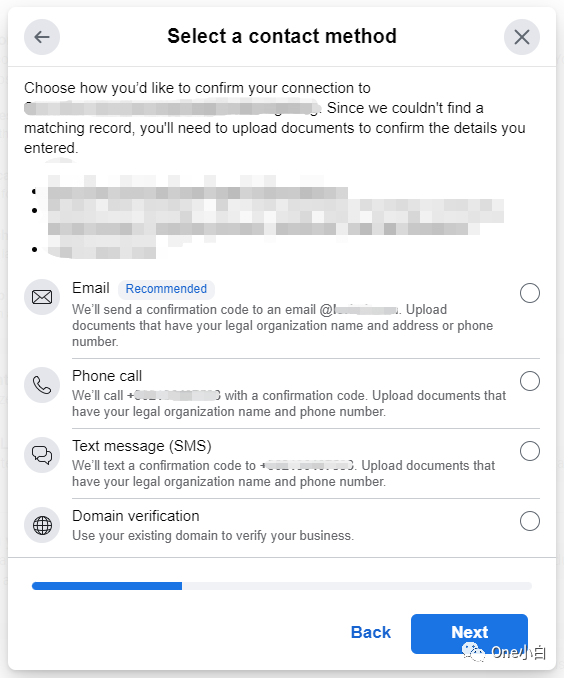This screenshot has width=564, height=678.
Task: Select the Phone call radio button
Action: pyautogui.click(x=529, y=381)
